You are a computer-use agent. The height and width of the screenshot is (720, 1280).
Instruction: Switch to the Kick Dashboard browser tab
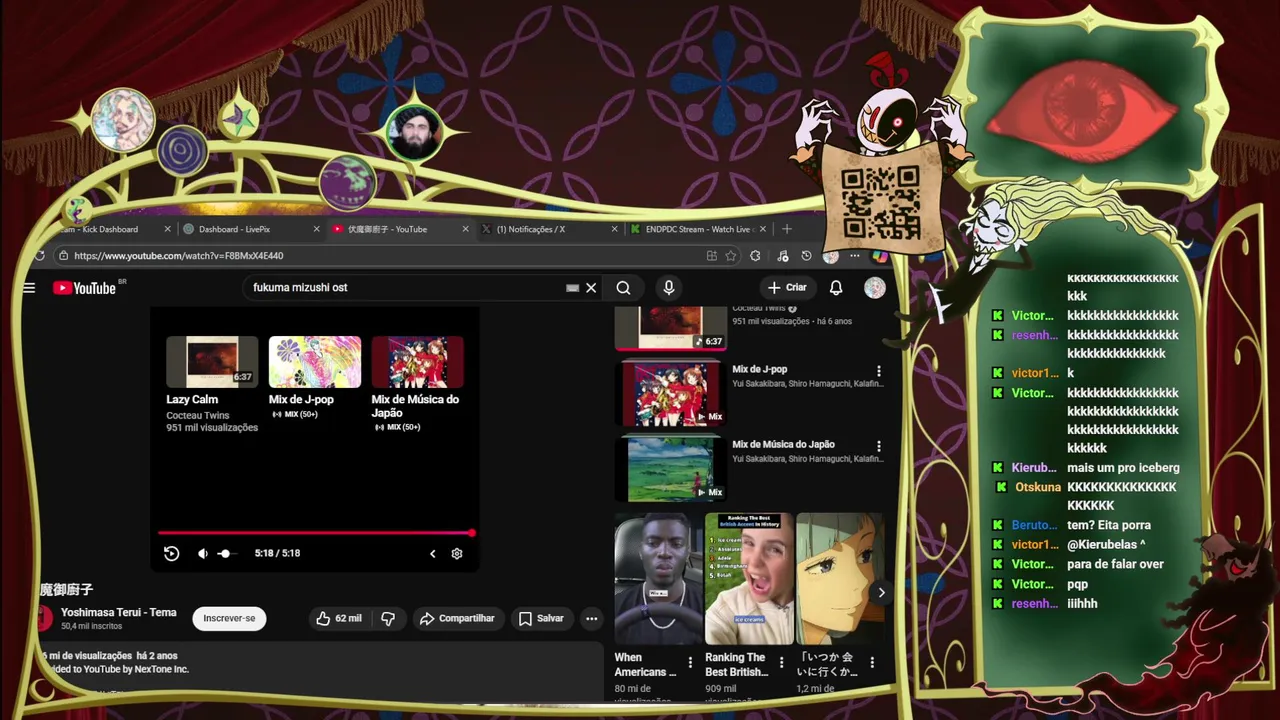tap(105, 229)
